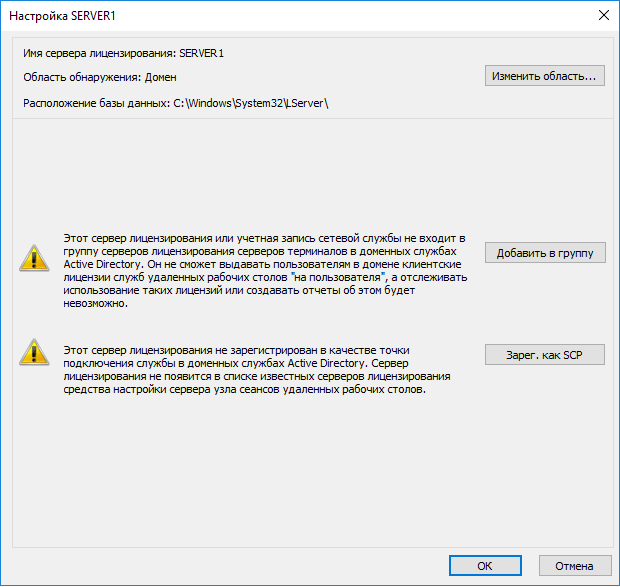Click the "Добавить в группу" button
The image size is (620, 587).
coord(545,253)
